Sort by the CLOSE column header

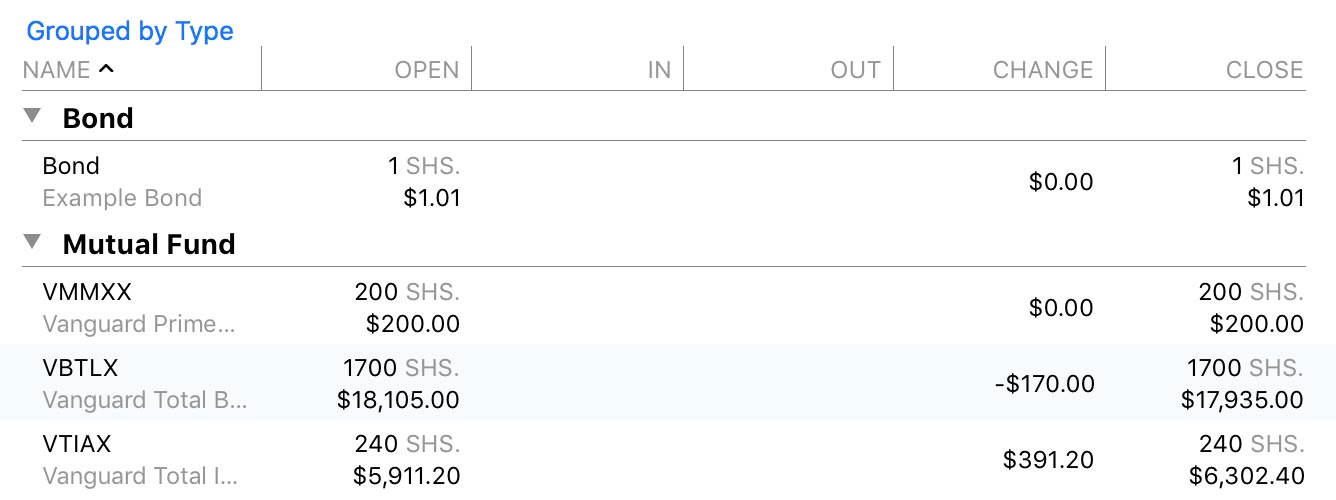(x=1264, y=70)
